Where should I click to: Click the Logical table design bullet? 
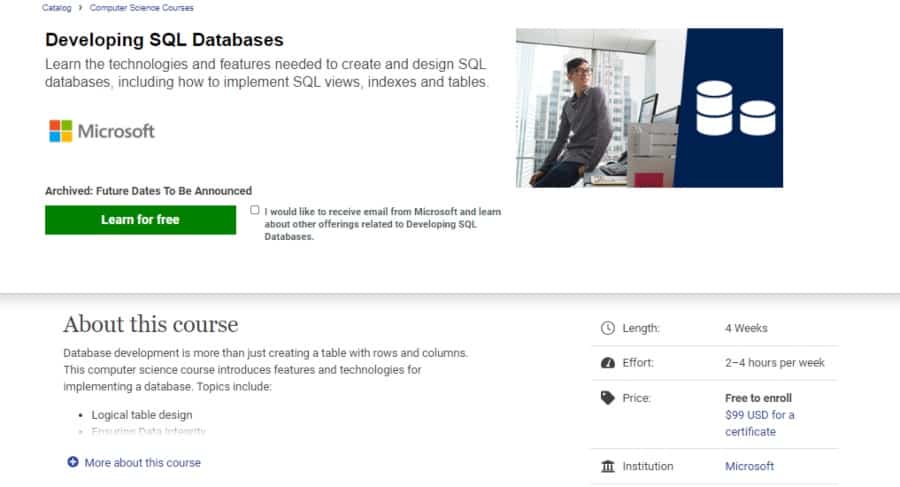pos(142,415)
